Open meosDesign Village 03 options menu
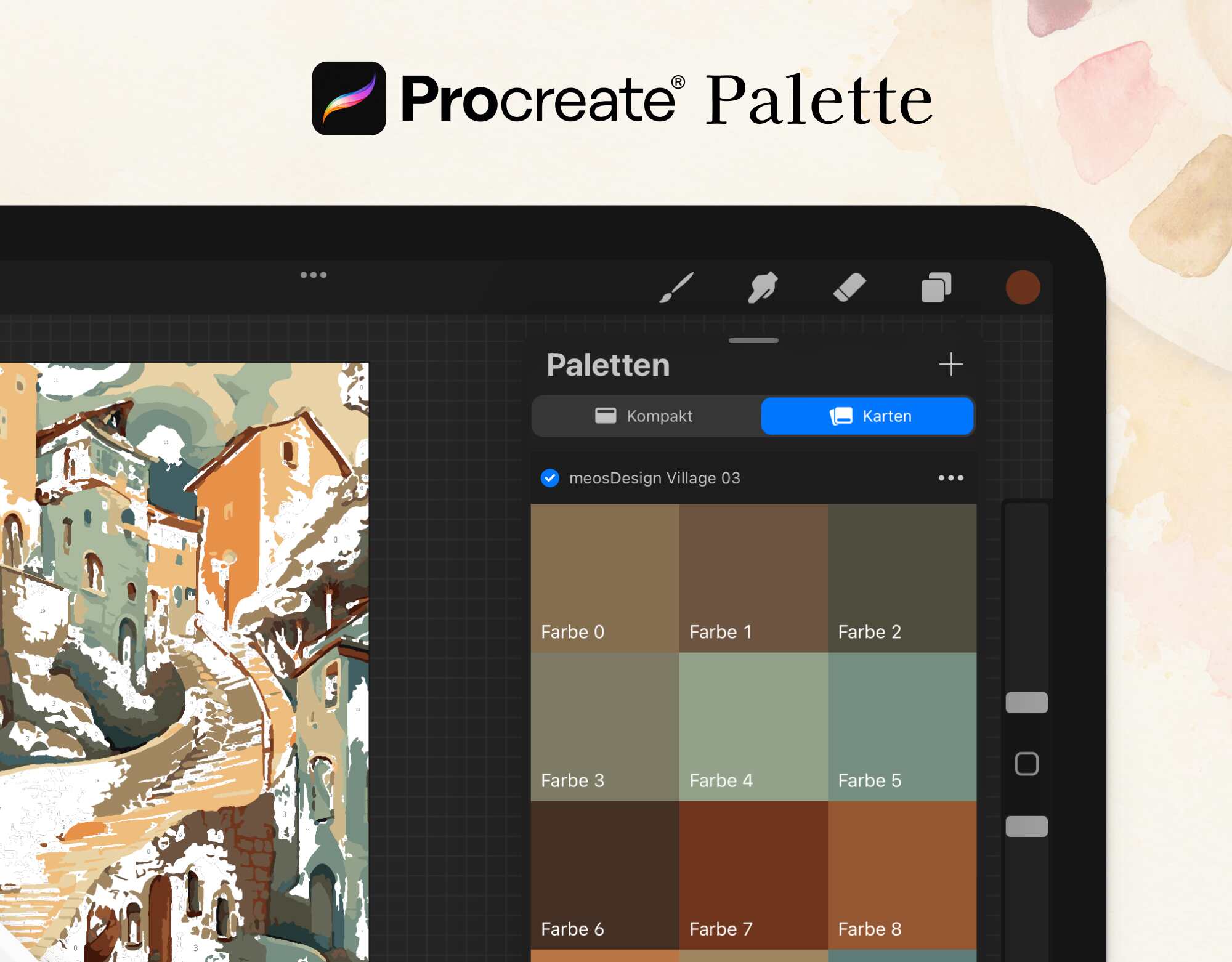Viewport: 1232px width, 962px height. point(950,478)
